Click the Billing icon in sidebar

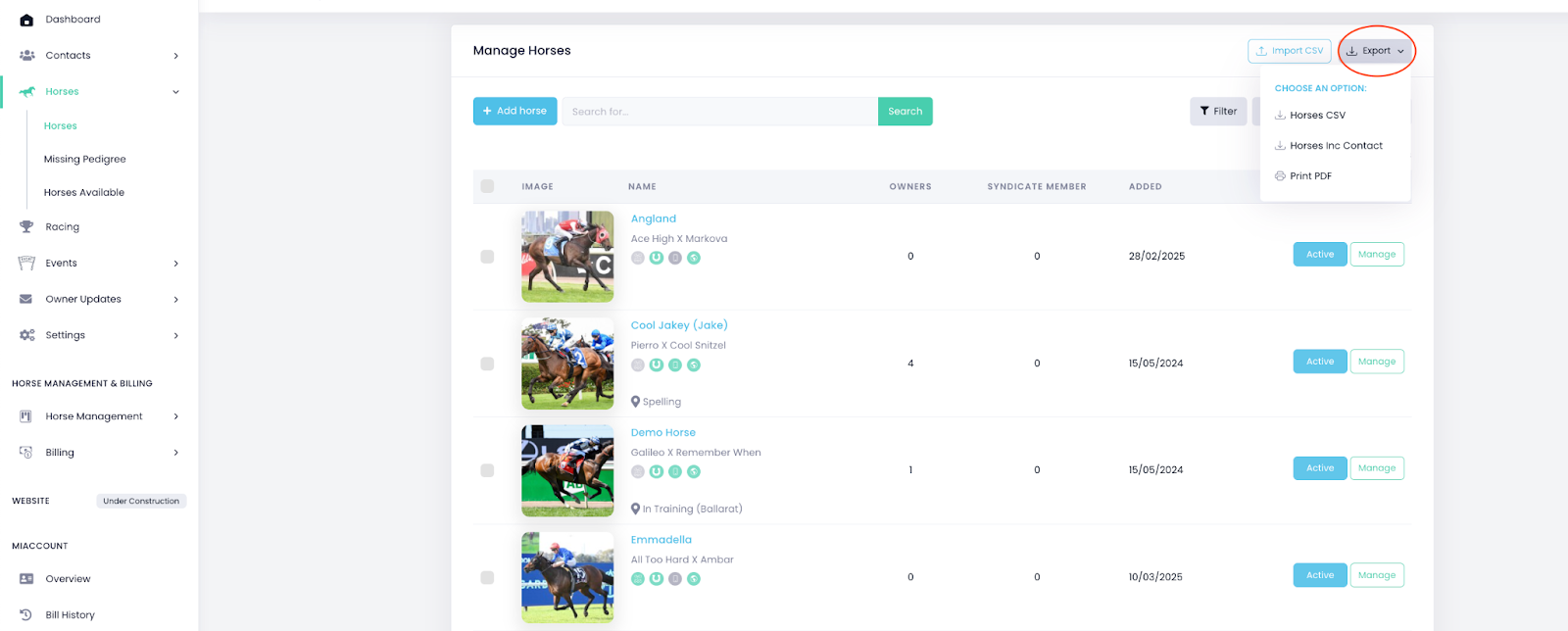tap(26, 453)
